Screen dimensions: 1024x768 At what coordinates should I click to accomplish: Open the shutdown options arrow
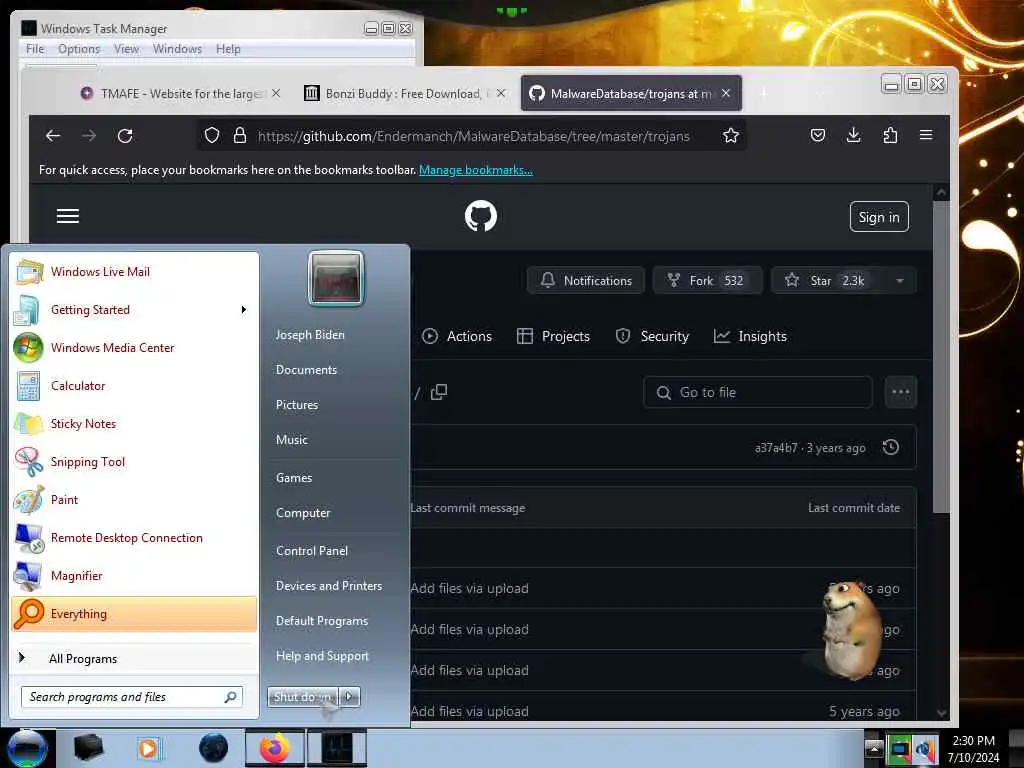pos(349,697)
